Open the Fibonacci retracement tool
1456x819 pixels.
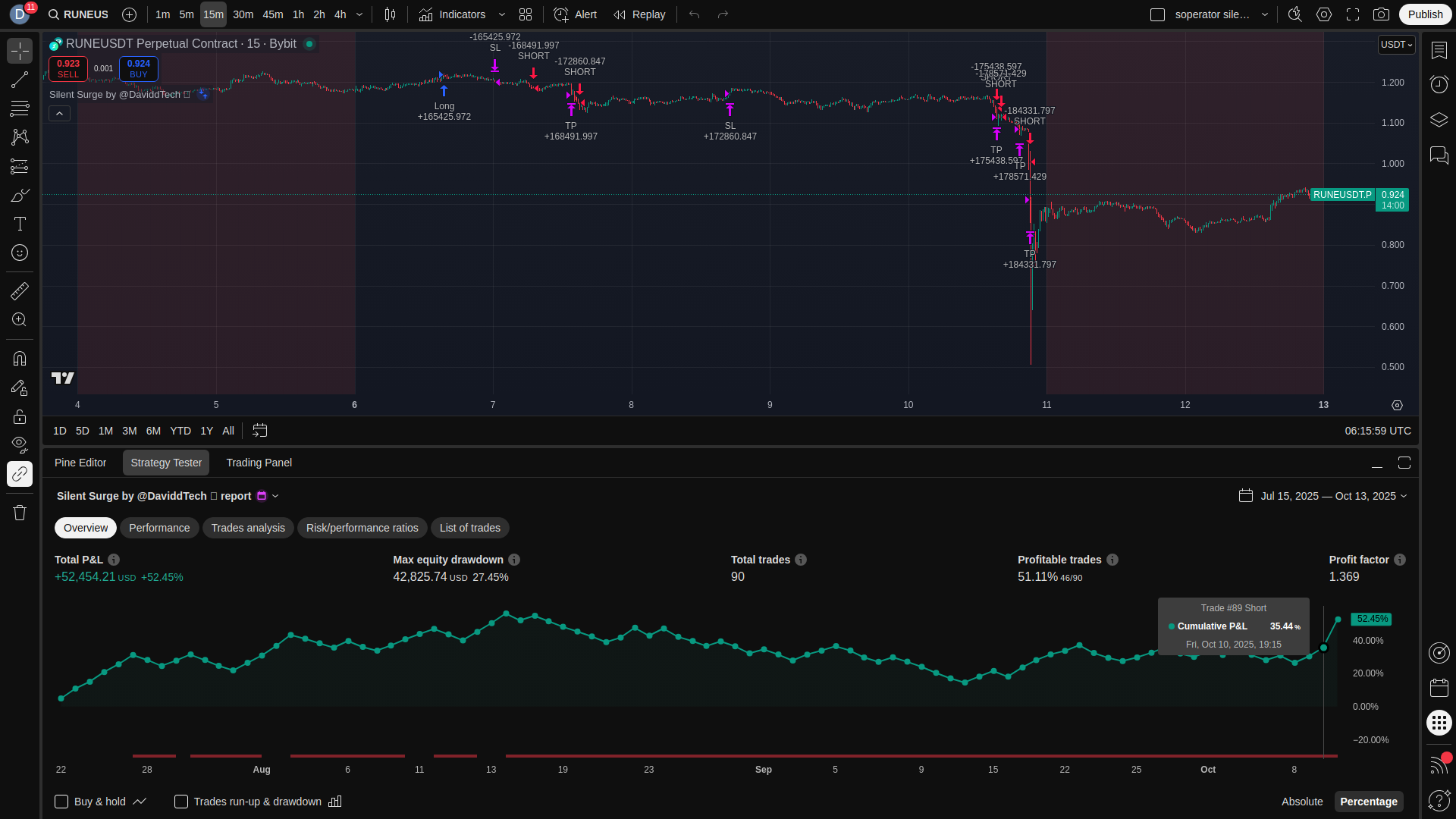(x=20, y=108)
